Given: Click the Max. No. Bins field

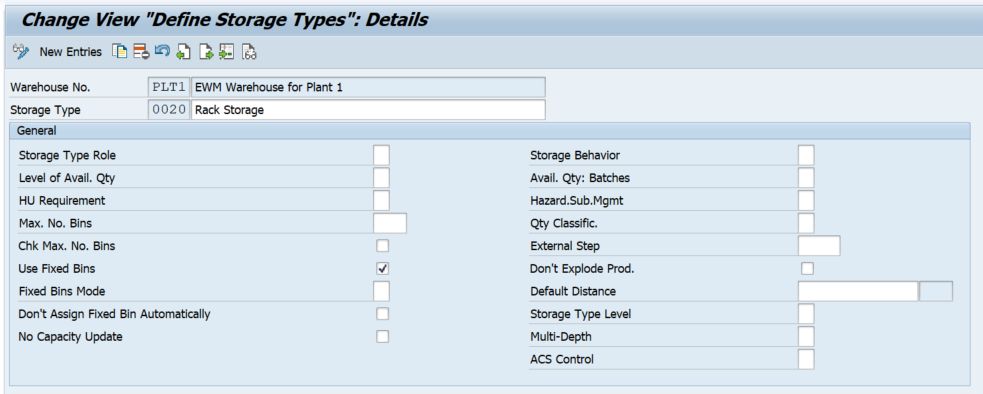Looking at the screenshot, I should 390,223.
